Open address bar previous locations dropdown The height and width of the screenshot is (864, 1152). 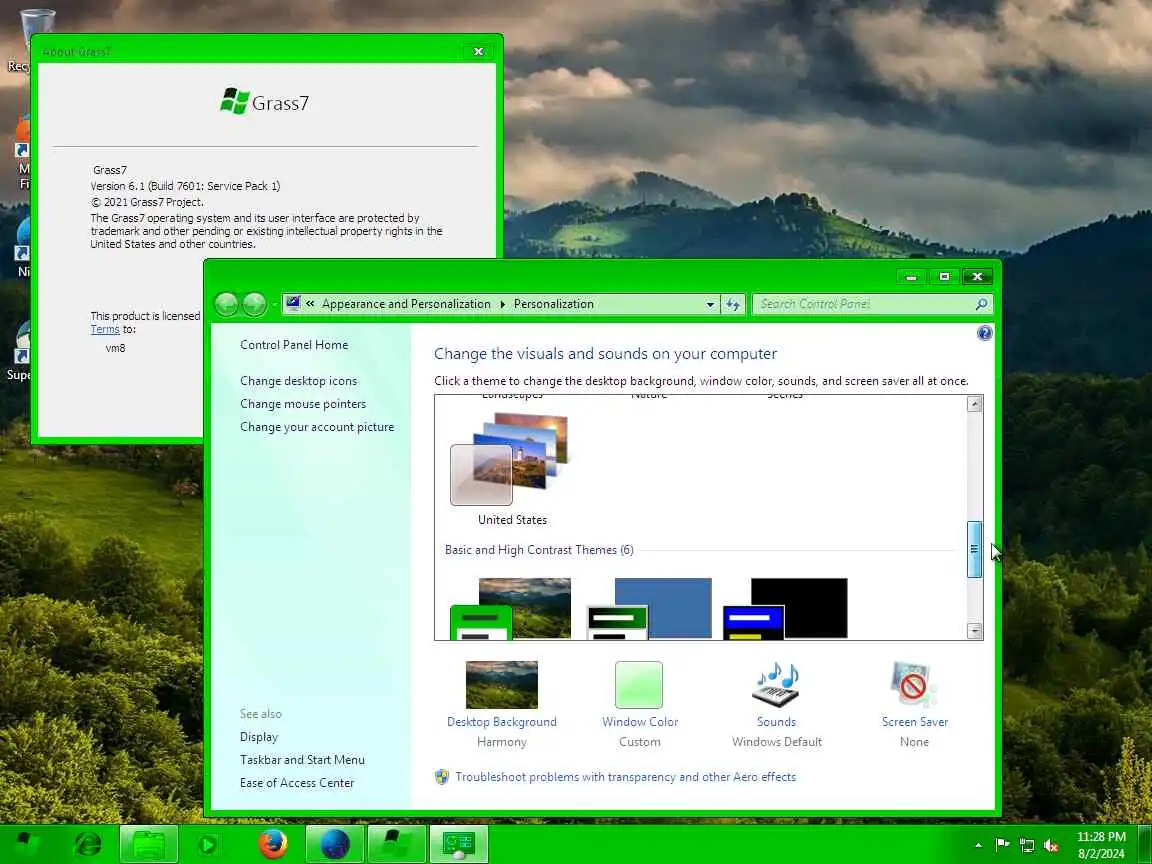pos(710,304)
